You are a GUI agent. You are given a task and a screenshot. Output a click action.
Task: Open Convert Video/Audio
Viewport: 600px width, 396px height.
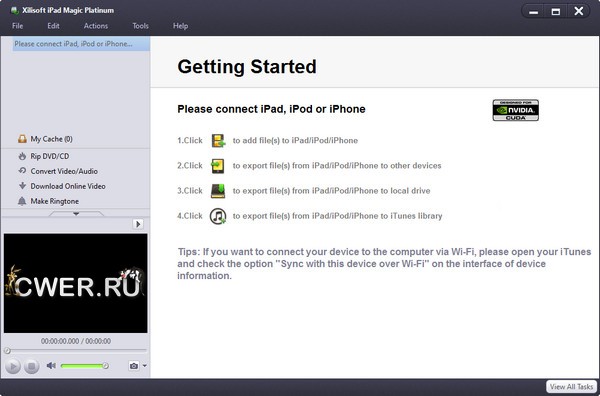point(64,171)
